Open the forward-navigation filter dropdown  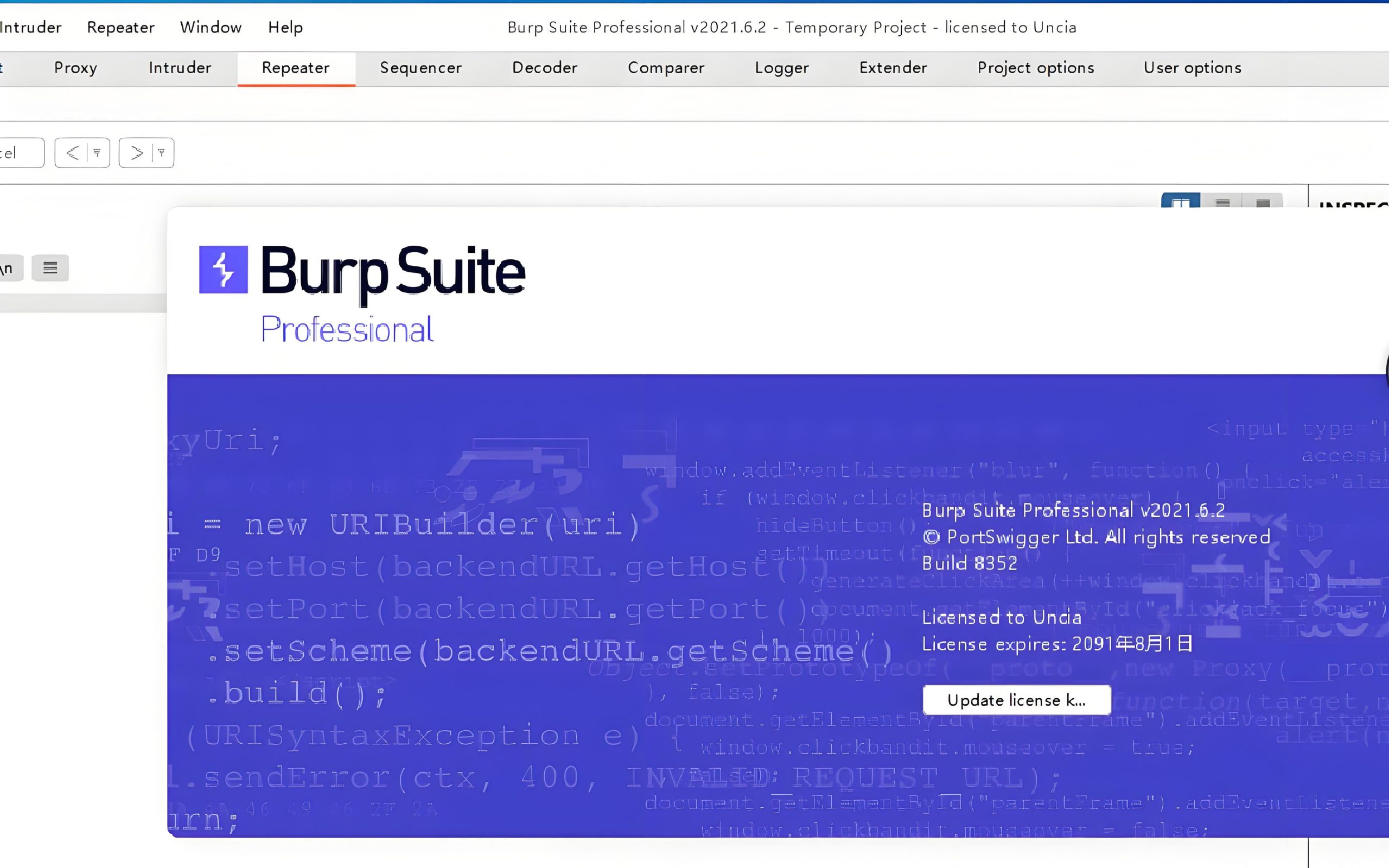pos(161,152)
